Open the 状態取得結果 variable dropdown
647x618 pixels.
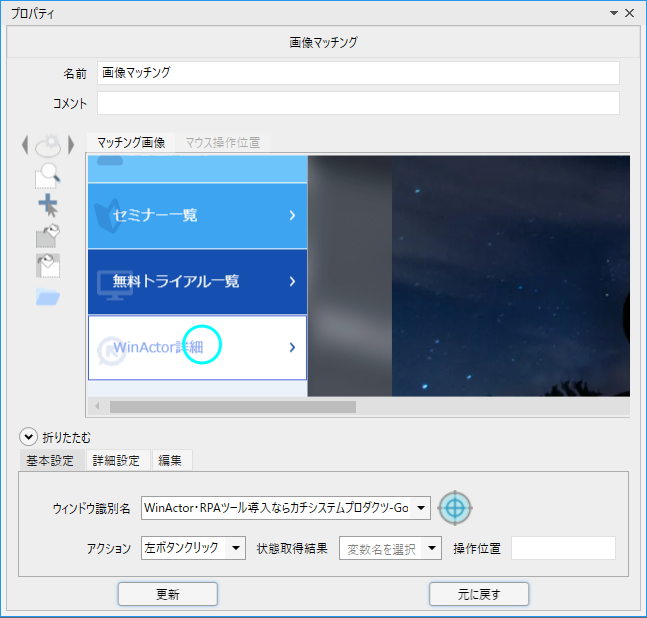[432, 548]
